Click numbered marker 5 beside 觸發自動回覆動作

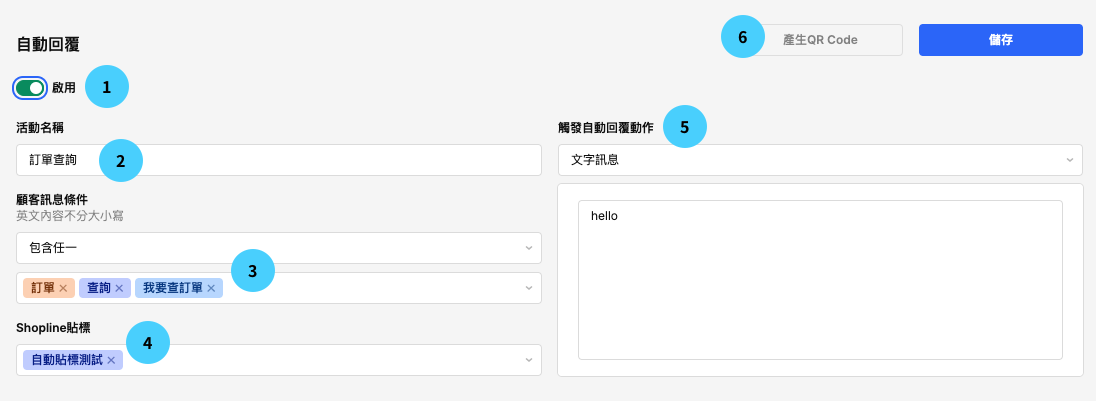pyautogui.click(x=684, y=127)
